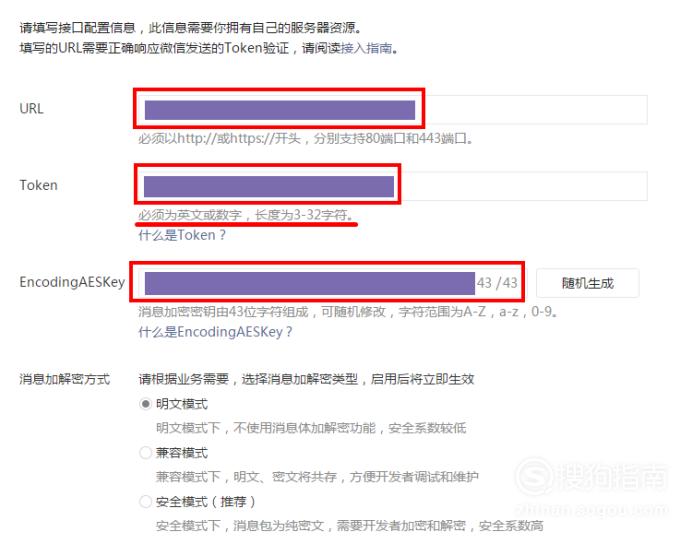Viewport: 692px width, 544px height.
Task: Click the 安全模式（推荐） option label text
Action: tap(205, 502)
